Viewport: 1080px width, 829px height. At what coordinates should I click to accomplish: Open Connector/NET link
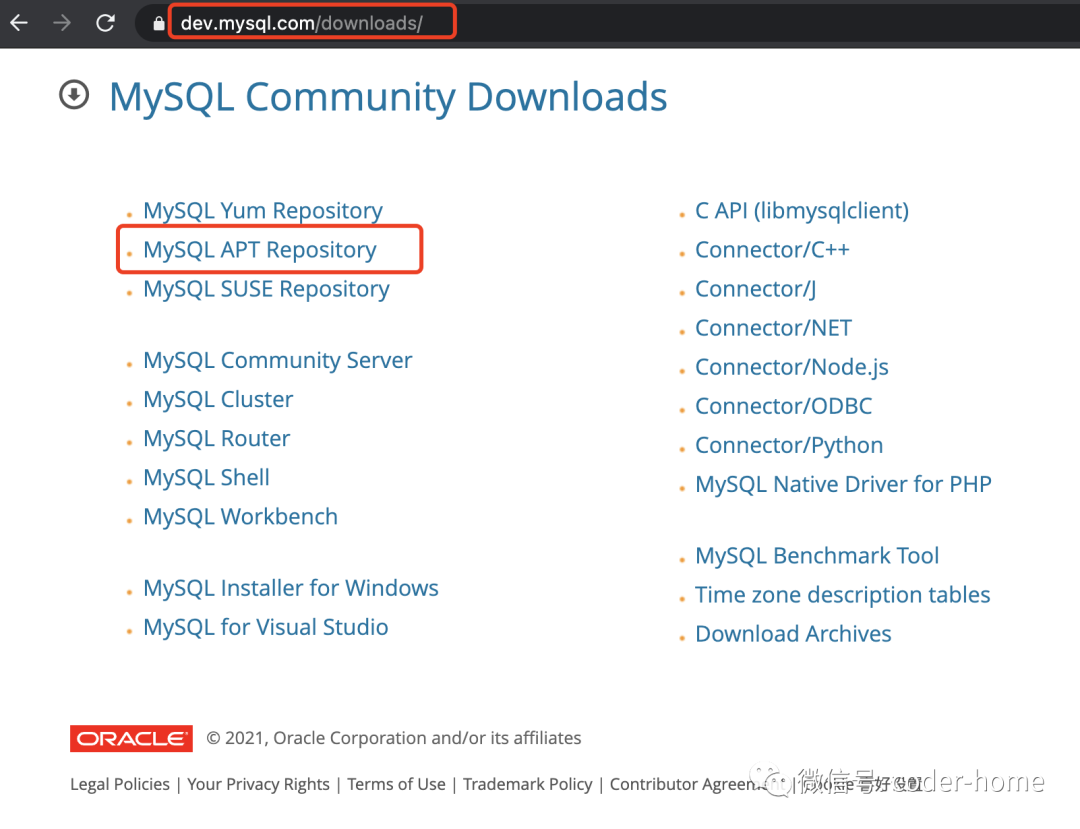773,328
